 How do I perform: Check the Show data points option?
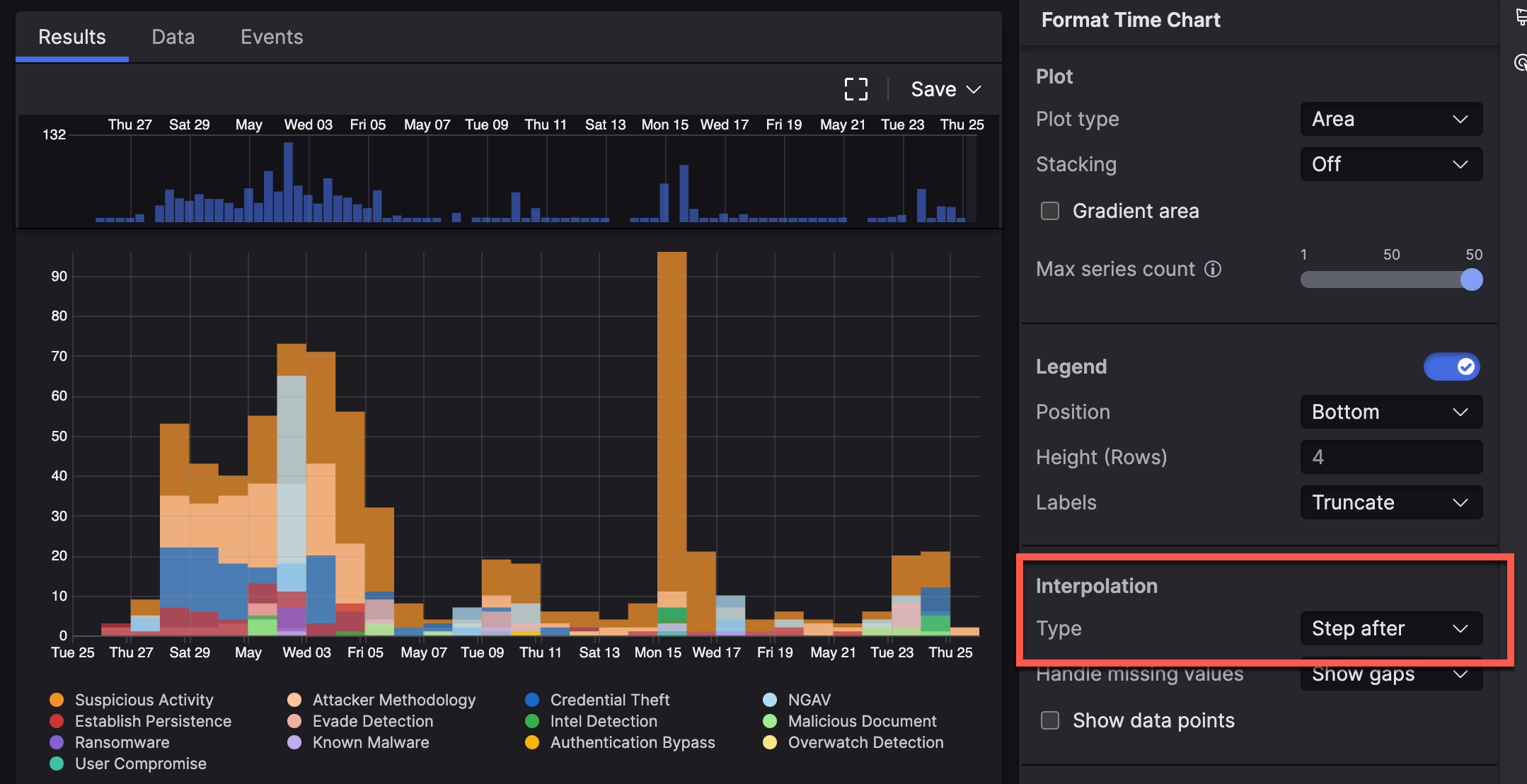click(1049, 720)
